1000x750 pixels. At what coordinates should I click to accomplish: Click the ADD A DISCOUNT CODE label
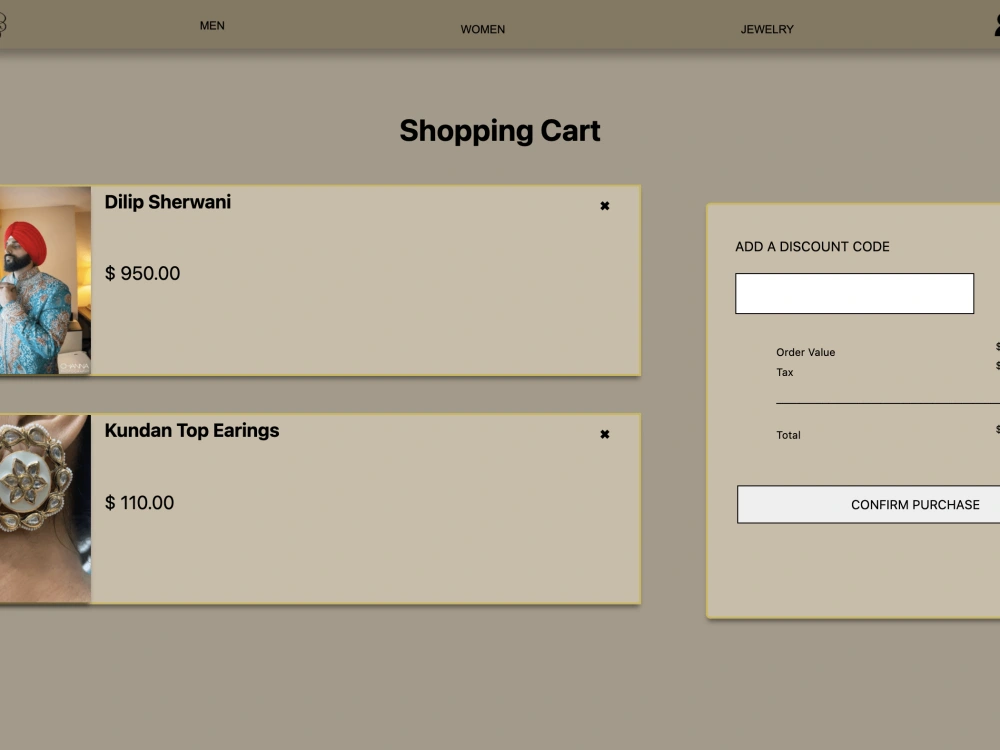[x=812, y=247]
